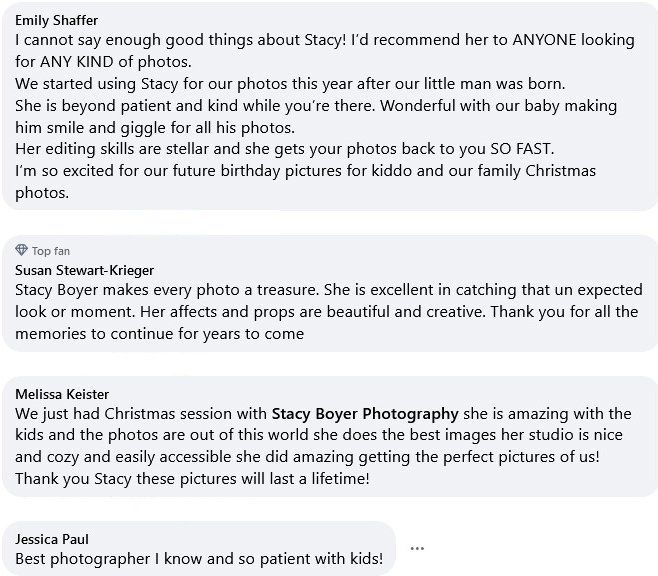
Task: Select Emily Shaffer's review comment bubble
Action: (329, 107)
